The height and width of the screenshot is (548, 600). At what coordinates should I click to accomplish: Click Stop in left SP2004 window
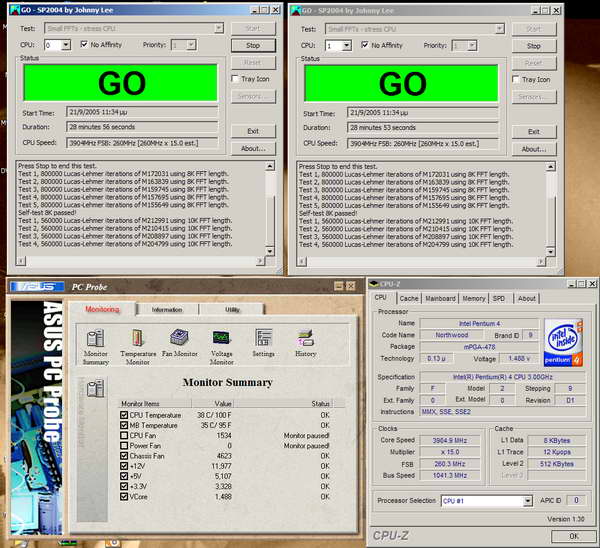253,45
